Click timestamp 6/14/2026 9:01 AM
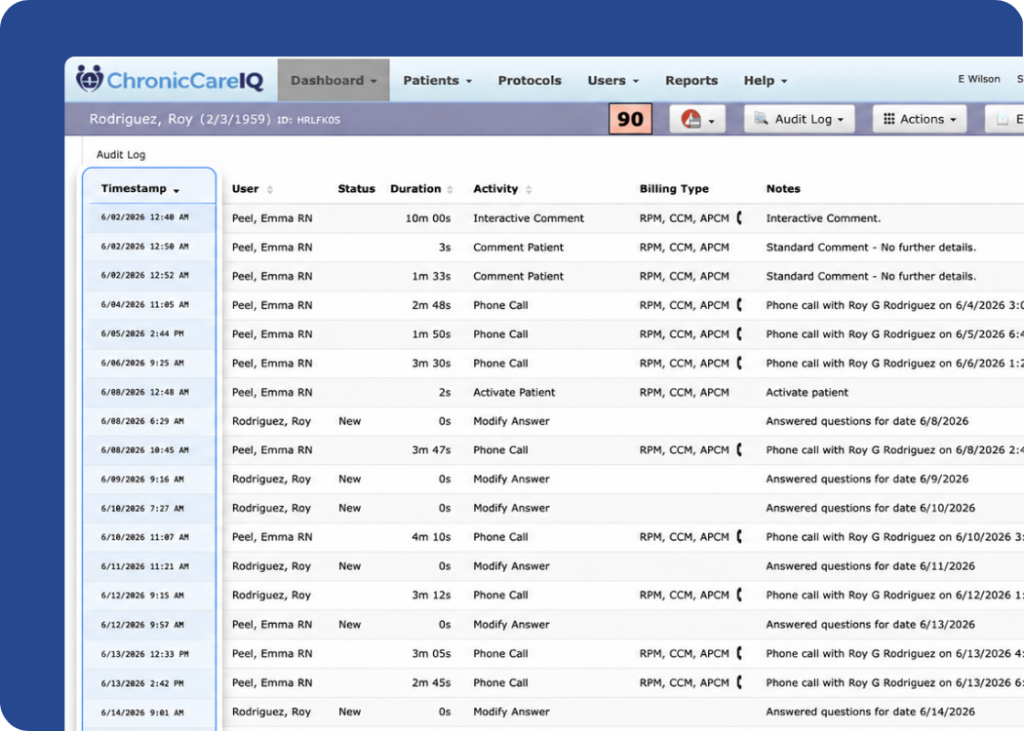The width and height of the screenshot is (1024, 731). [x=142, y=712]
